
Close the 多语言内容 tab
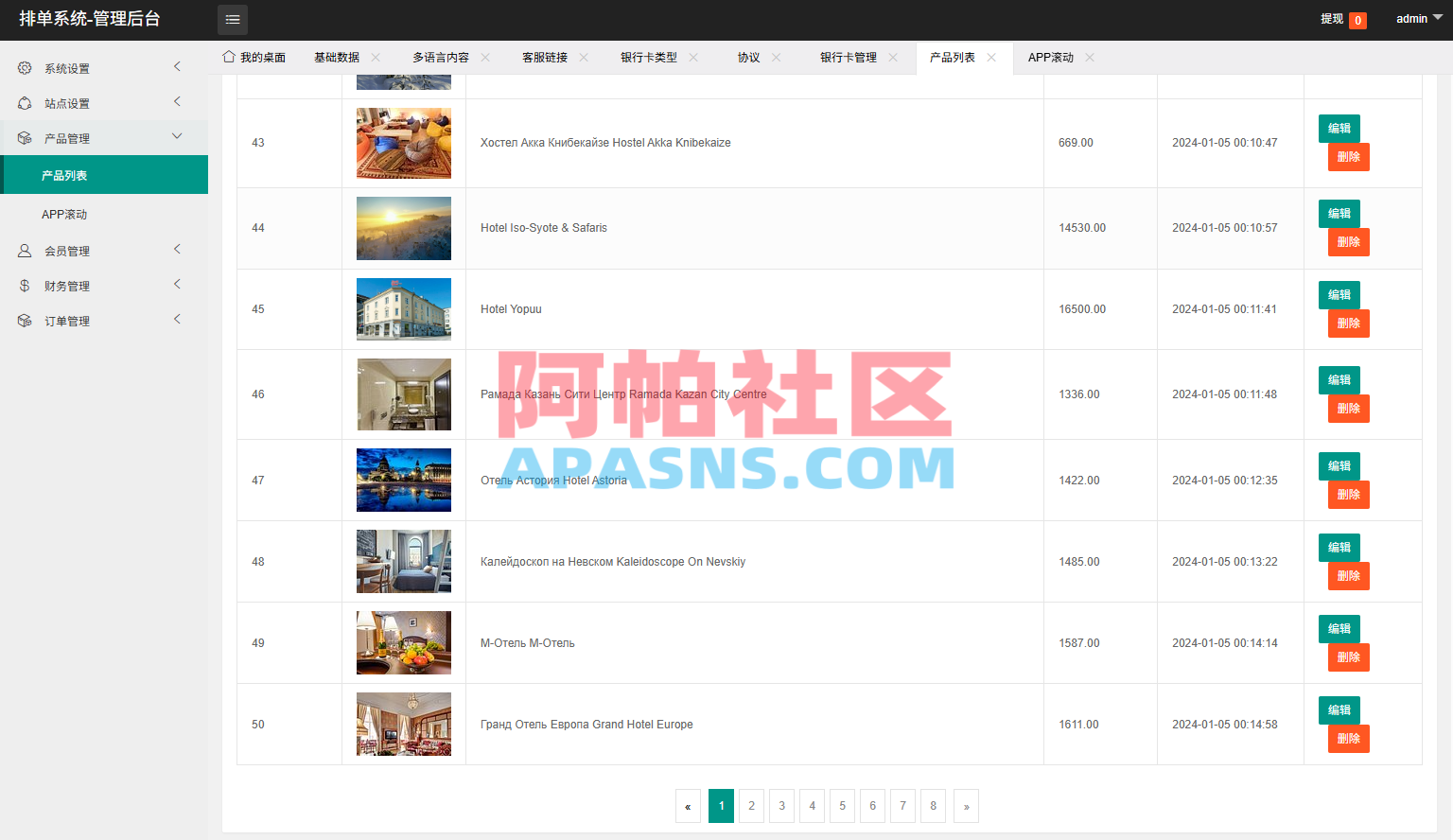[x=485, y=58]
